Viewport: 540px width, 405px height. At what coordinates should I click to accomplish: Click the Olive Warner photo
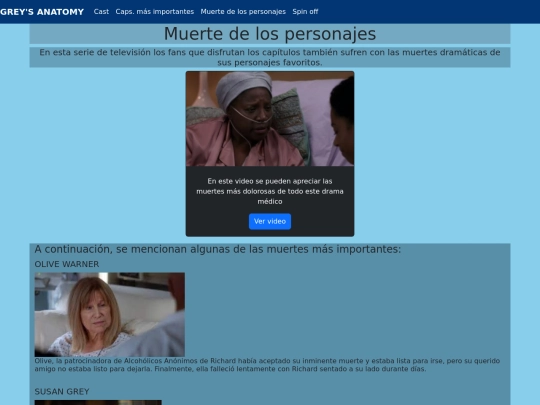[x=110, y=314]
